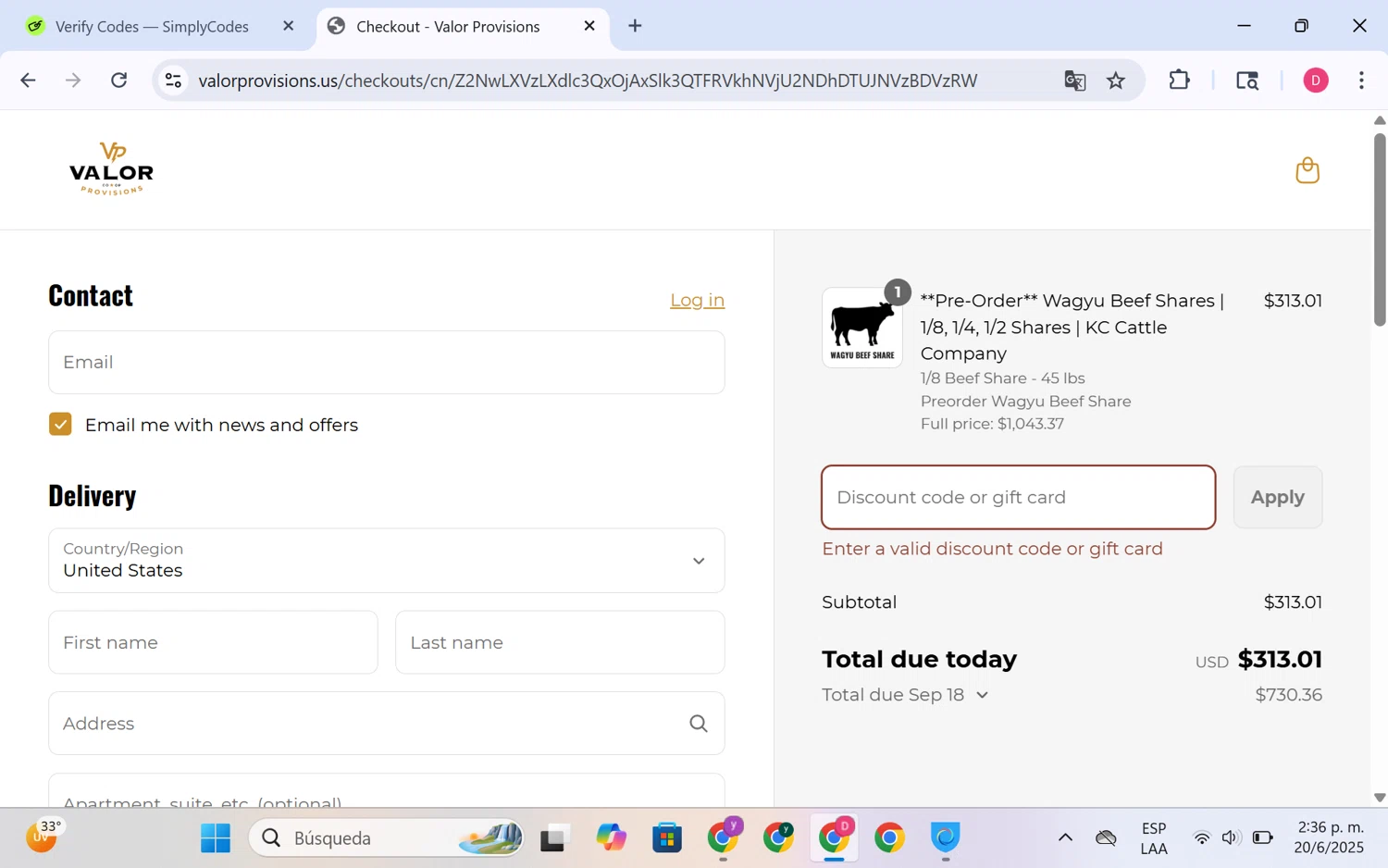The width and height of the screenshot is (1388, 868).
Task: Open the weather widget showing 33°
Action: [43, 837]
